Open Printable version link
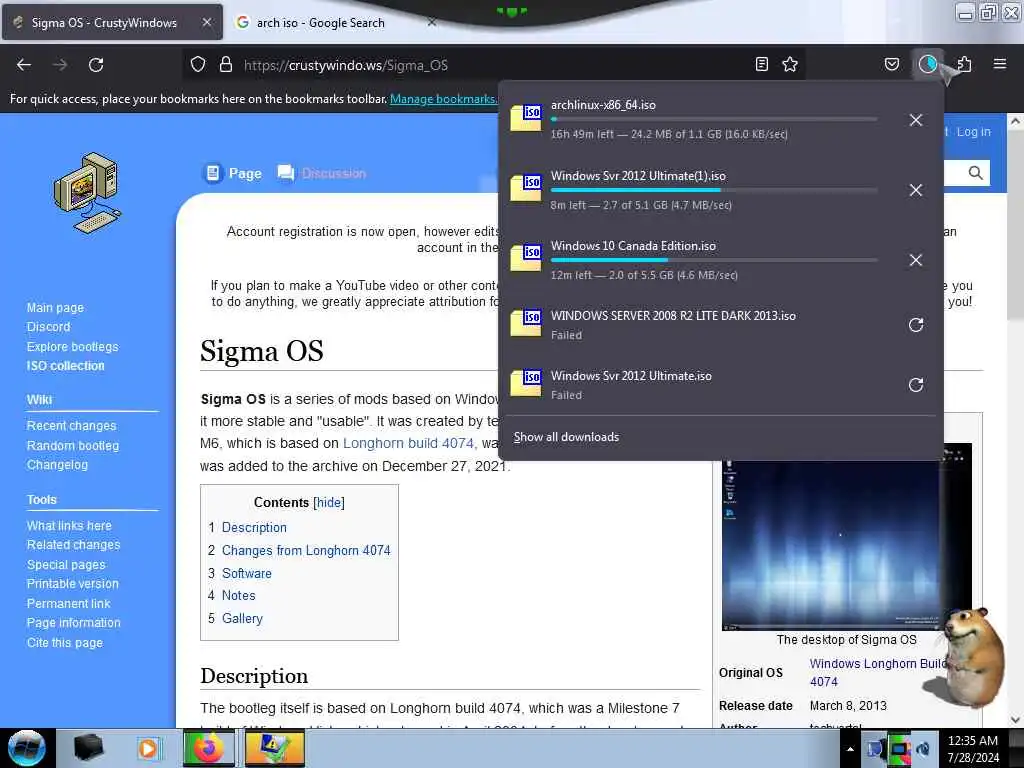Screen dimensions: 1024x768 pos(72,584)
